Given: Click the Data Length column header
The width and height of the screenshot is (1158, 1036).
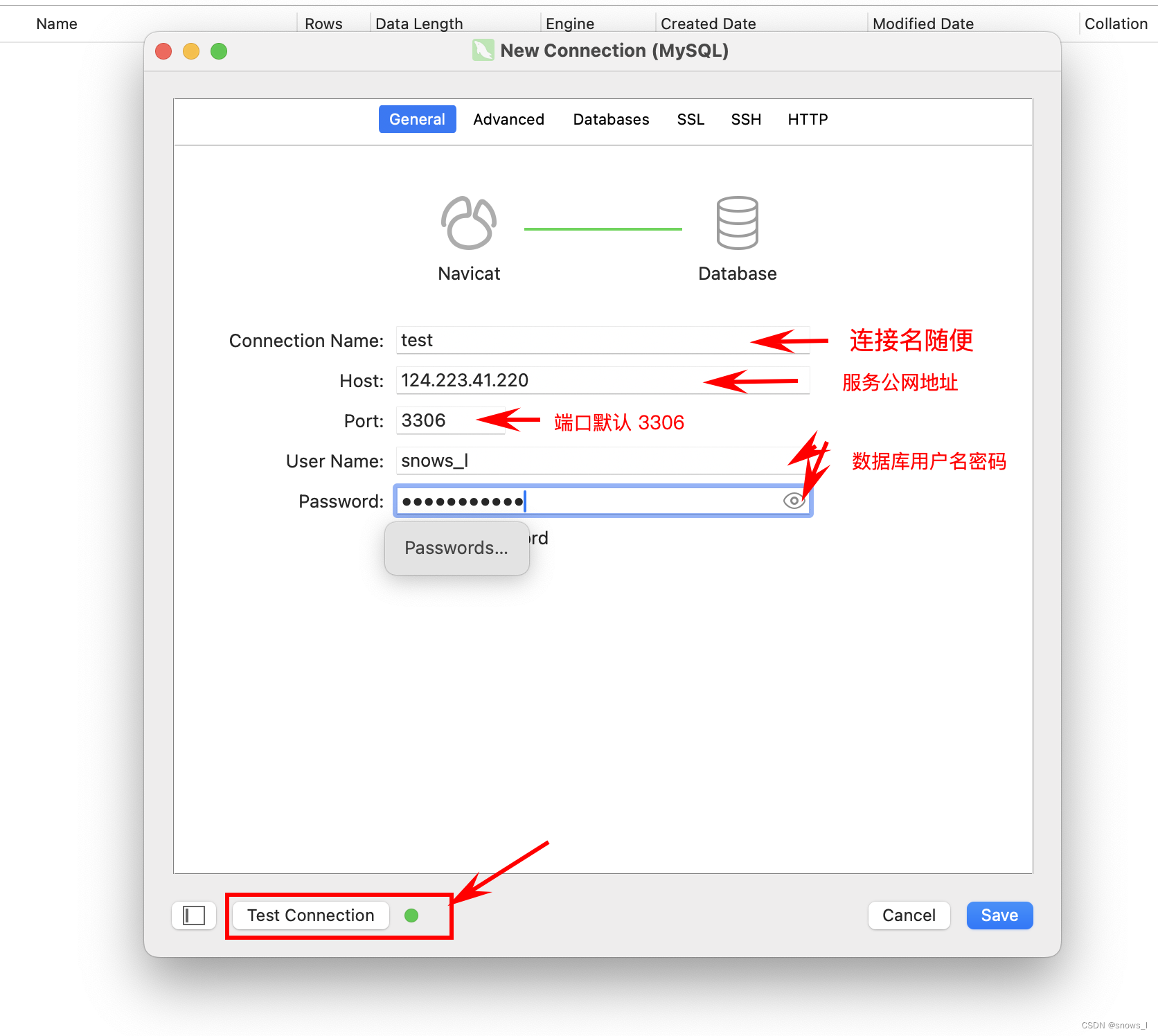Looking at the screenshot, I should pyautogui.click(x=419, y=24).
